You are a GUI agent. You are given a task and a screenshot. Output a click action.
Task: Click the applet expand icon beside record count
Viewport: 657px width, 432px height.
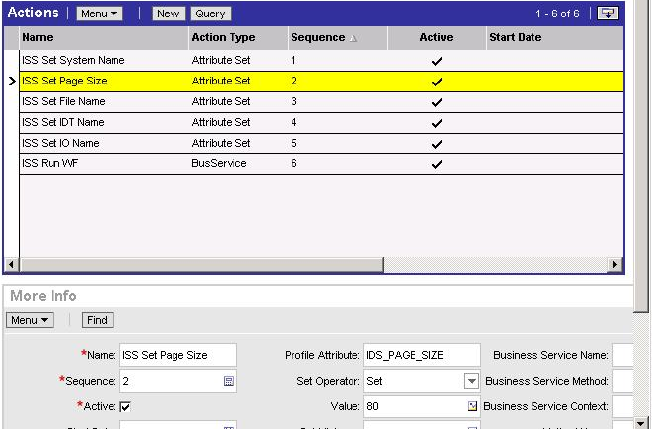605,13
